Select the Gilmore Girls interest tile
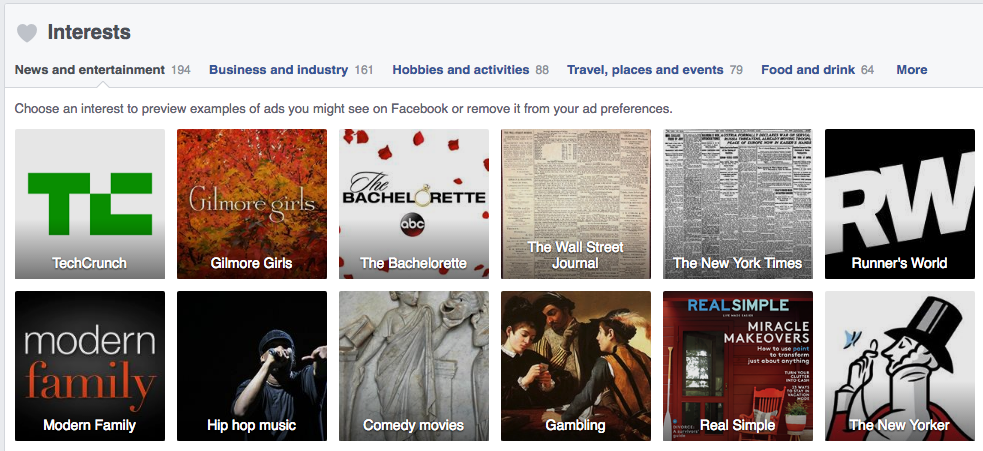The width and height of the screenshot is (983, 451). coord(252,204)
